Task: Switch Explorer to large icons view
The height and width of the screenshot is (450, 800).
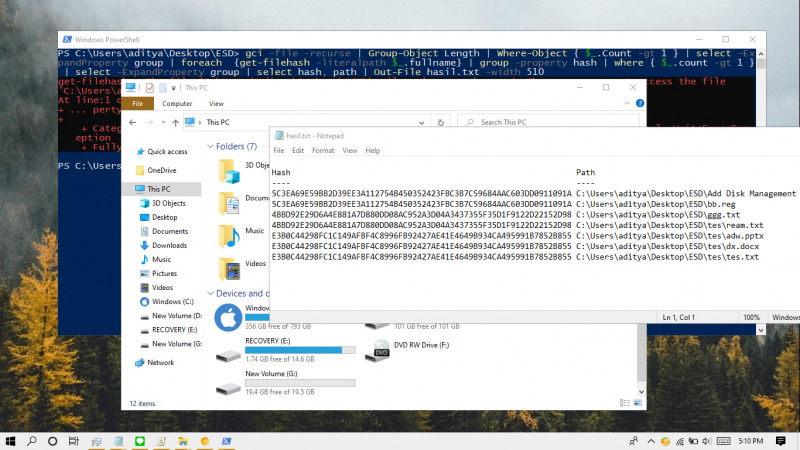Action: [x=638, y=403]
